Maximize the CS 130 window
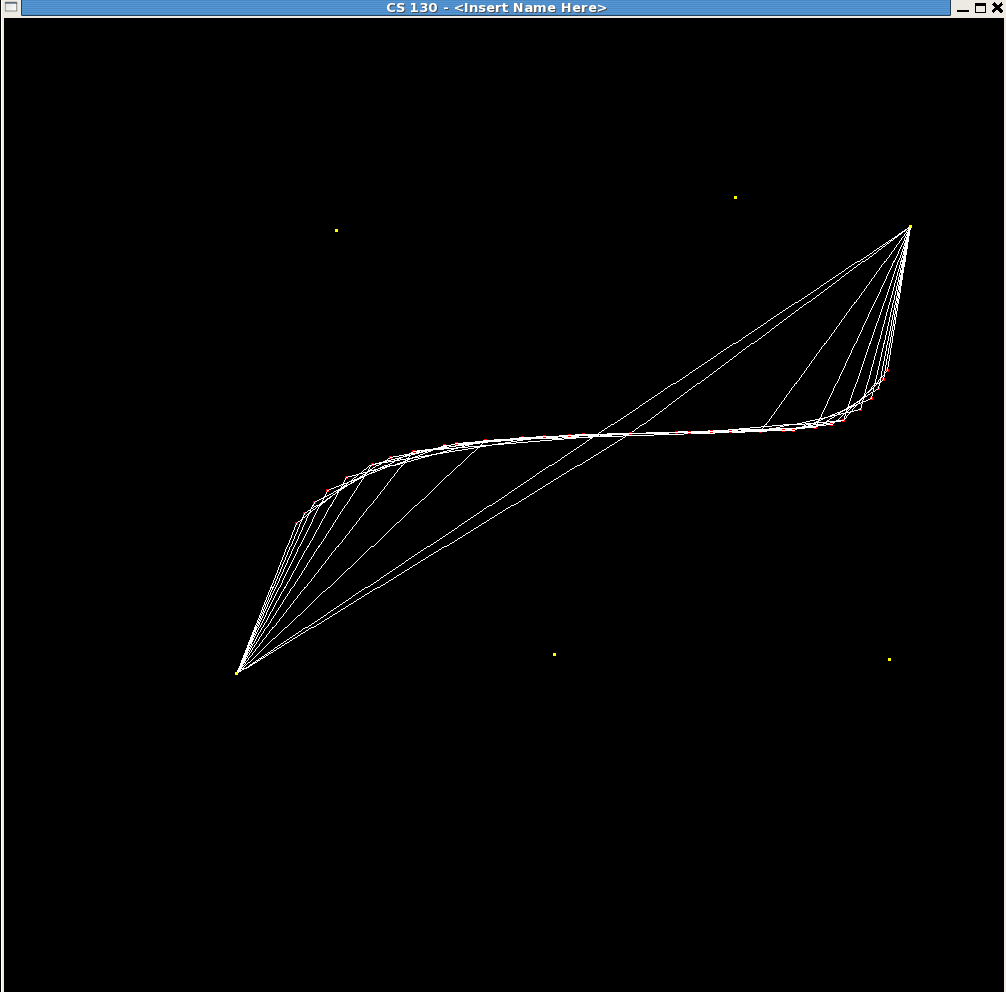The image size is (1006, 992). point(980,8)
